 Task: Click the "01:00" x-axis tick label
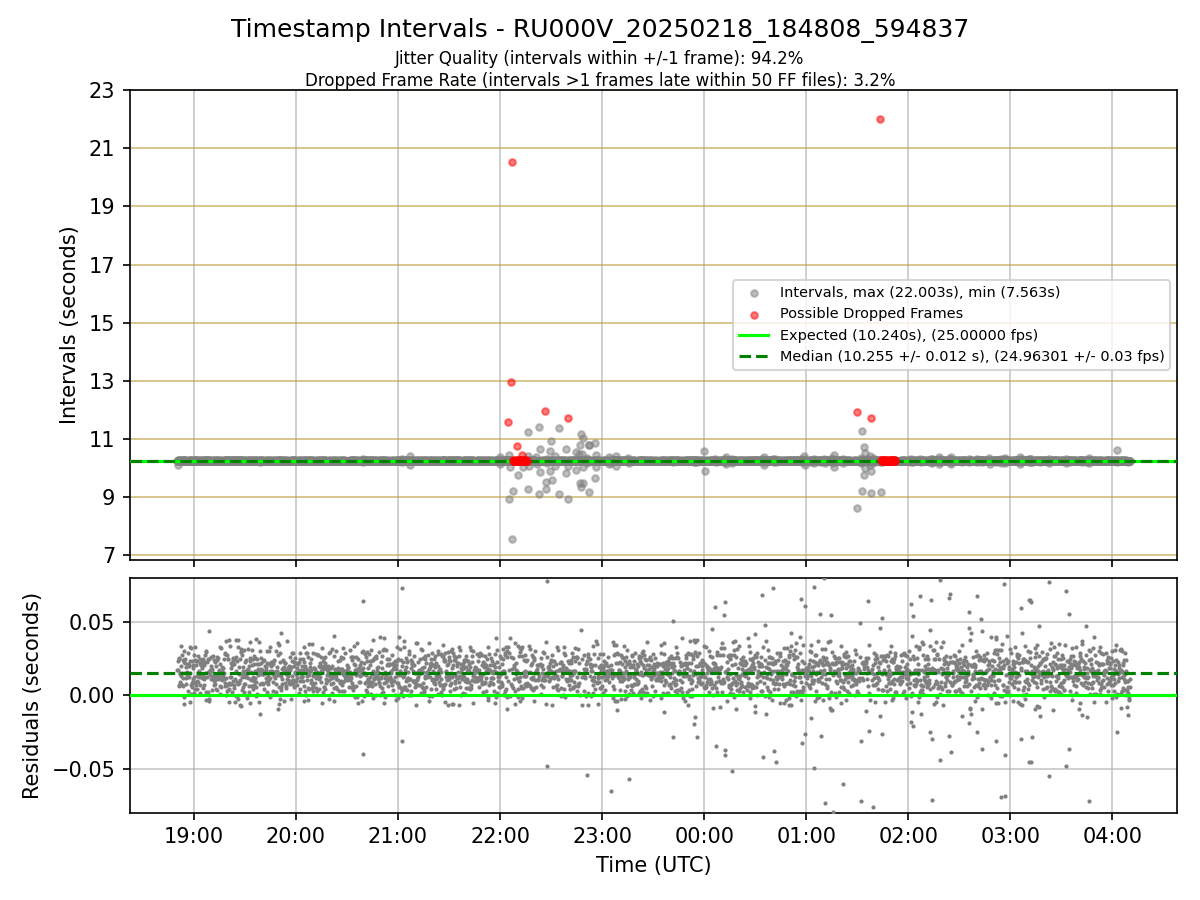coord(806,835)
